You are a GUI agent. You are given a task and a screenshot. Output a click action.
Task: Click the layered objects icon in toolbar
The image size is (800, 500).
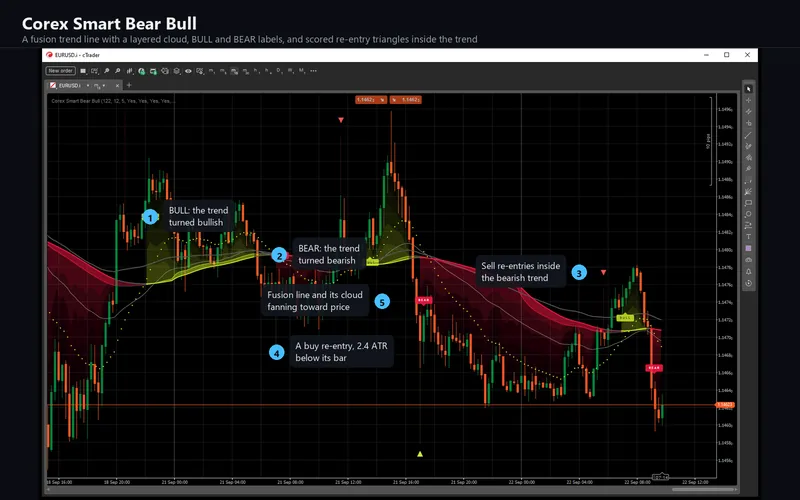[x=176, y=71]
